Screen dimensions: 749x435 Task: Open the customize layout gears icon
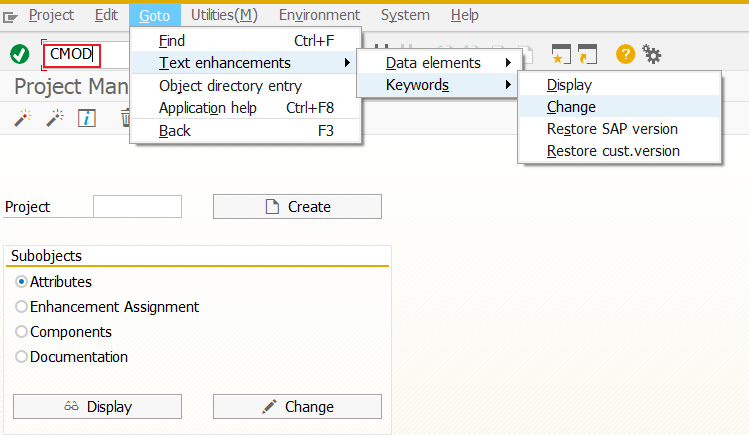point(652,54)
